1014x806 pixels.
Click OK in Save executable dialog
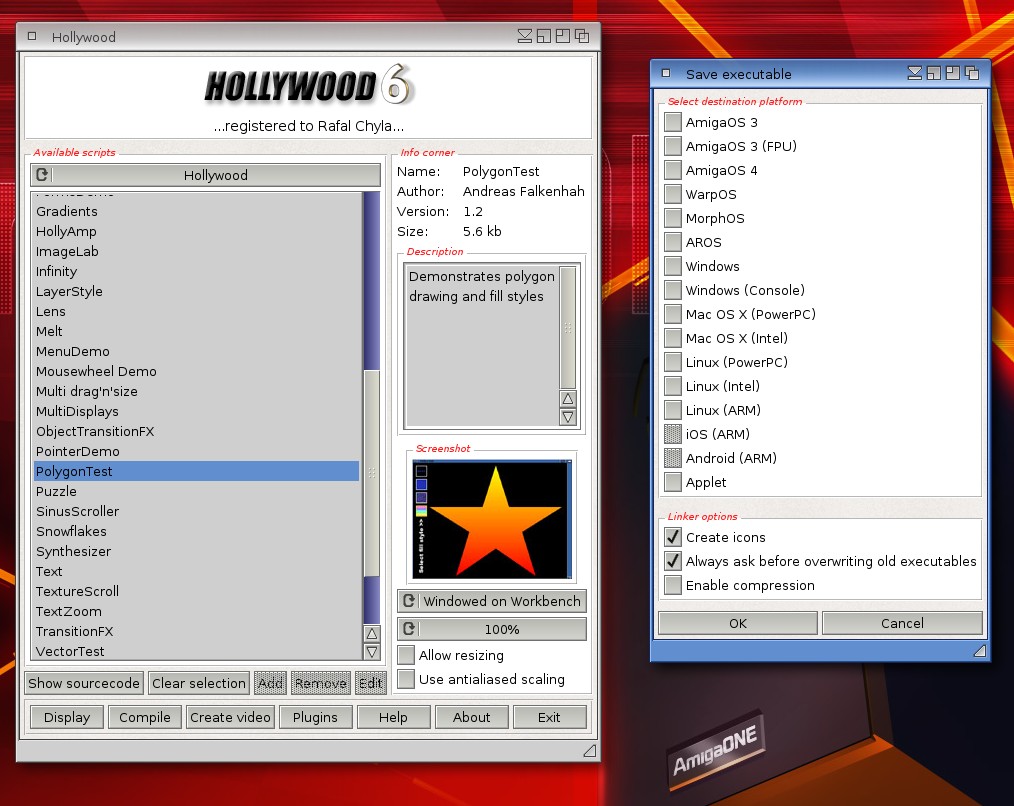738,623
